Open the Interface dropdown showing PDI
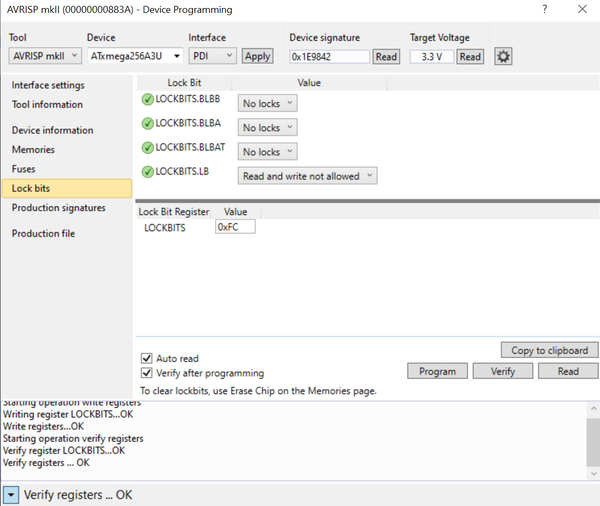The height and width of the screenshot is (506, 600). pyautogui.click(x=212, y=56)
